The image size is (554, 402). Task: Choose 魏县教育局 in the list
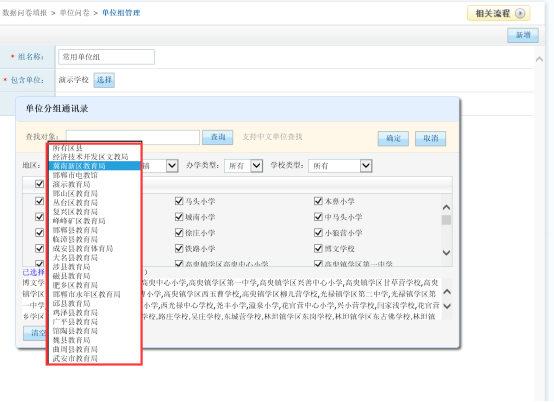click(71, 340)
